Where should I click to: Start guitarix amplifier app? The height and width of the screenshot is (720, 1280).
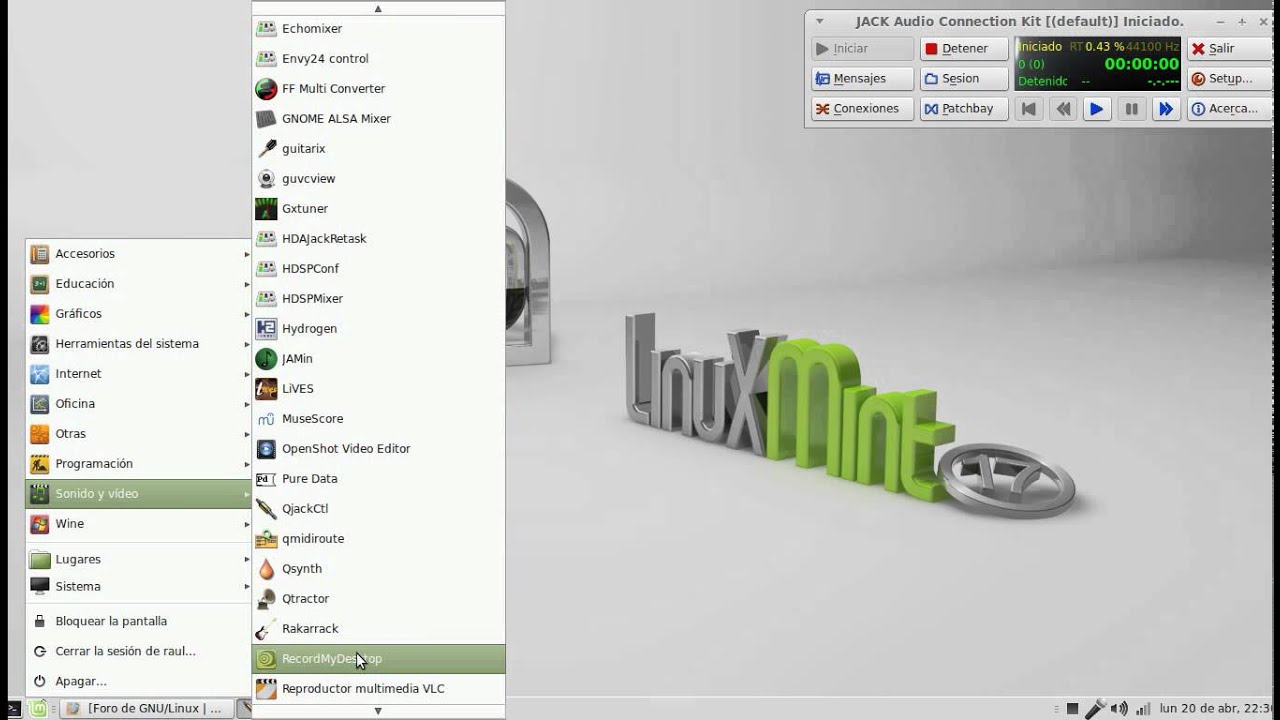coord(378,149)
